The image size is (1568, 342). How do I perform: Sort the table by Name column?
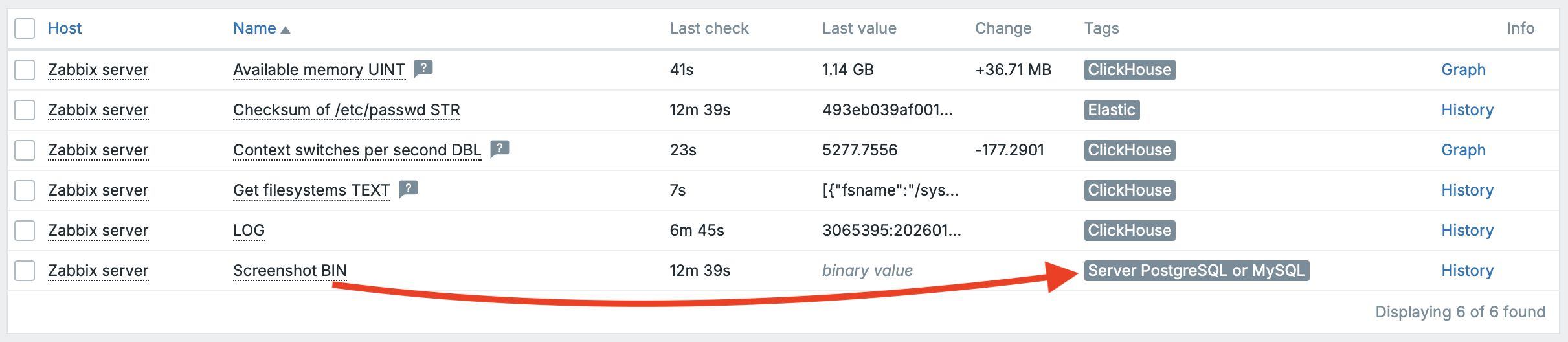click(254, 28)
